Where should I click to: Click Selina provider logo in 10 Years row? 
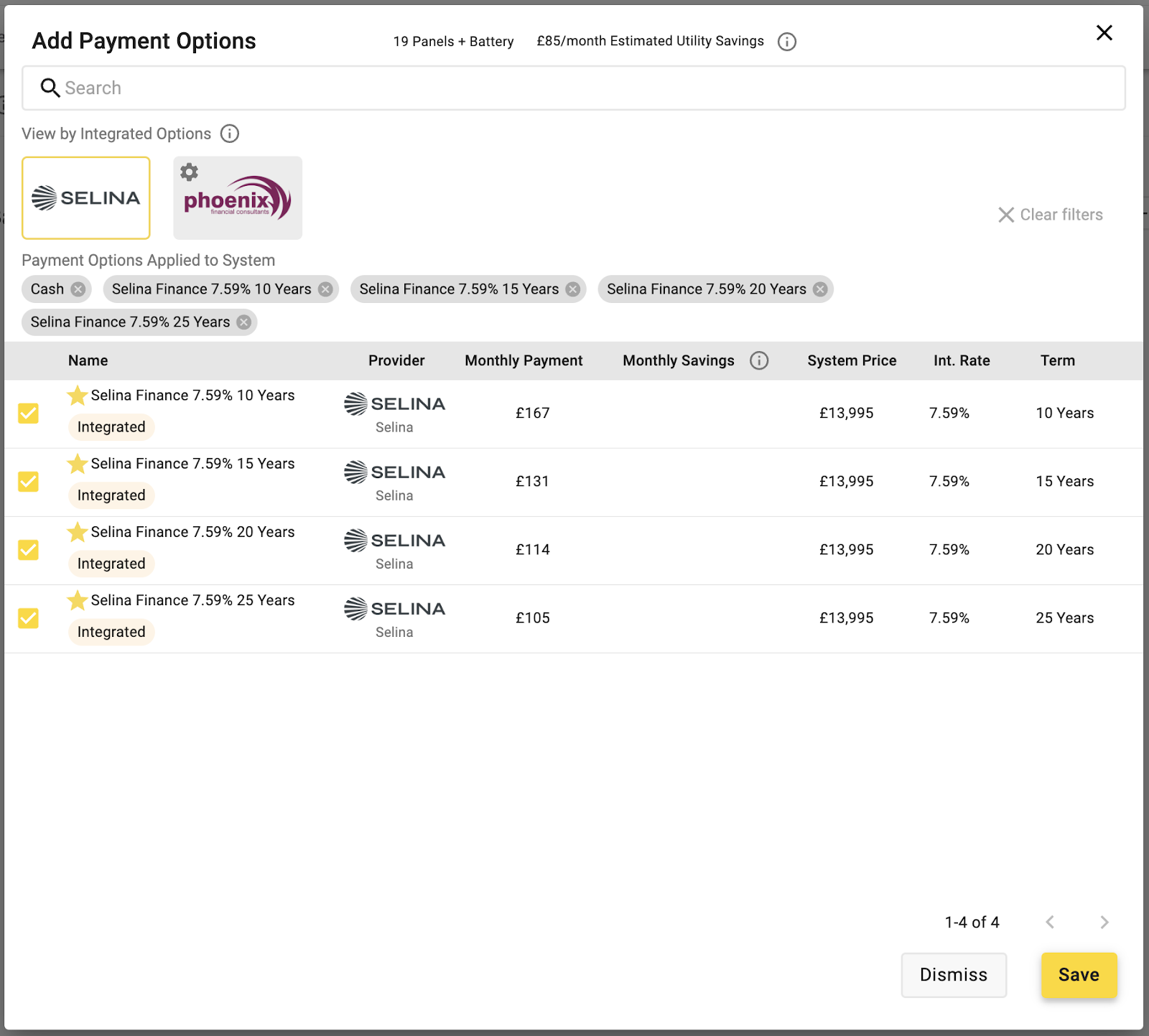pos(394,404)
